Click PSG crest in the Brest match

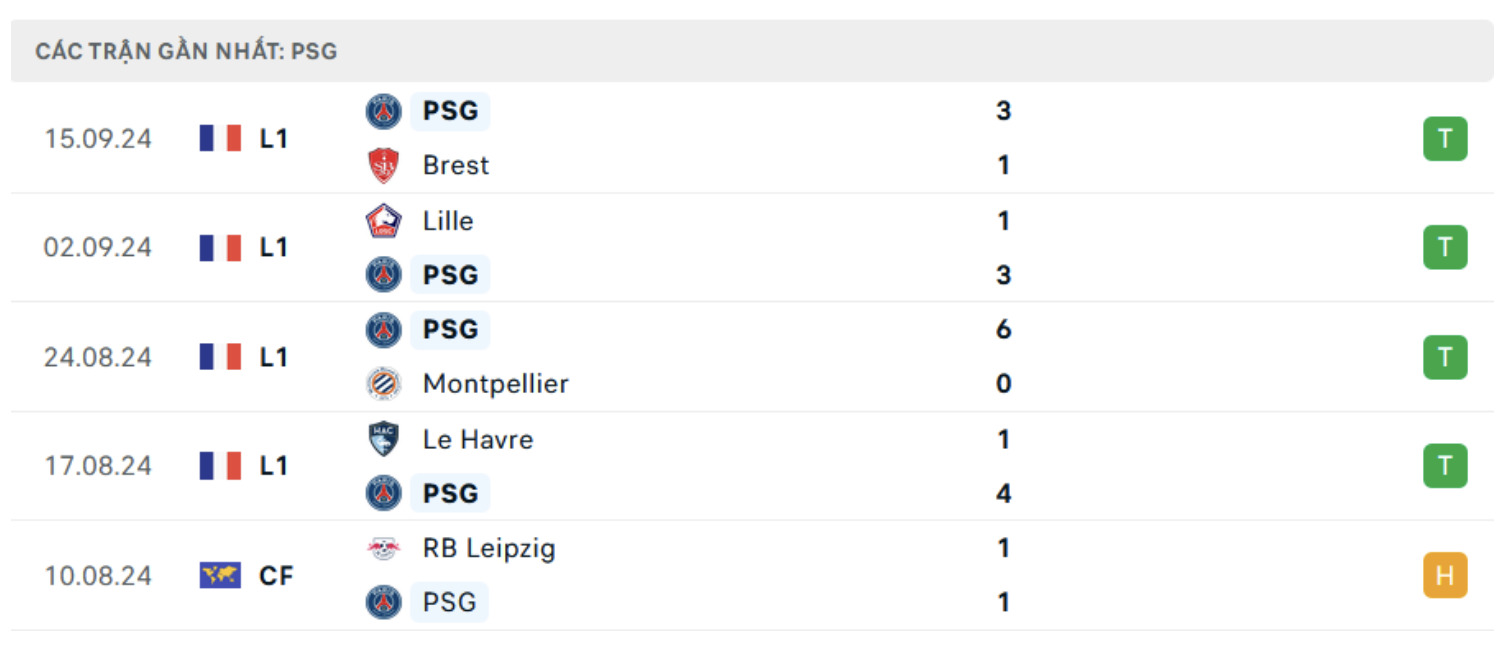coord(384,111)
